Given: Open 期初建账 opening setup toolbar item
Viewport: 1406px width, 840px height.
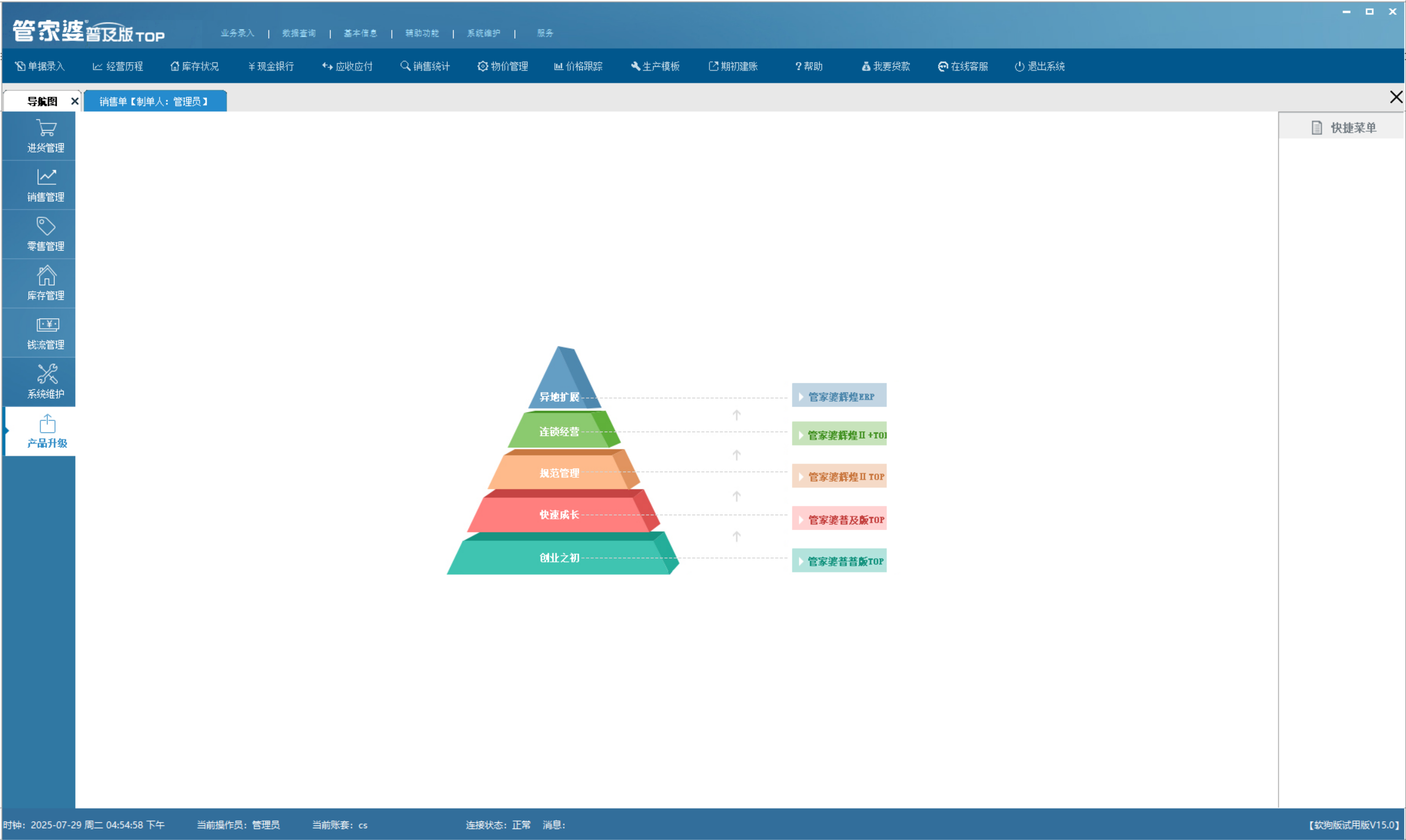Looking at the screenshot, I should coord(733,66).
